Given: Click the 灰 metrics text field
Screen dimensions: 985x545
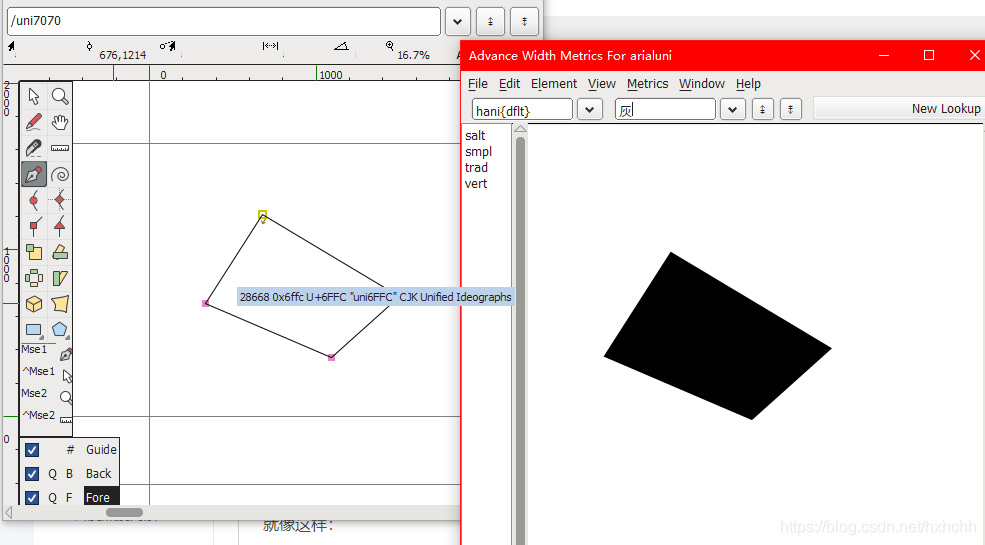Looking at the screenshot, I should click(x=665, y=110).
